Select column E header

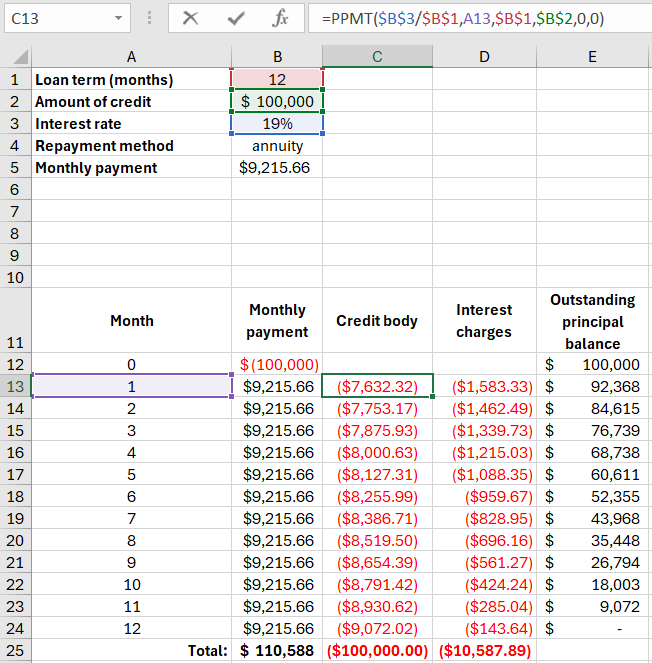[592, 57]
